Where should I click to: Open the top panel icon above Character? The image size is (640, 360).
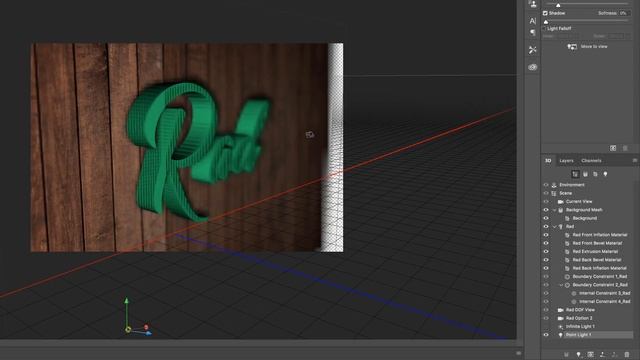click(533, 4)
